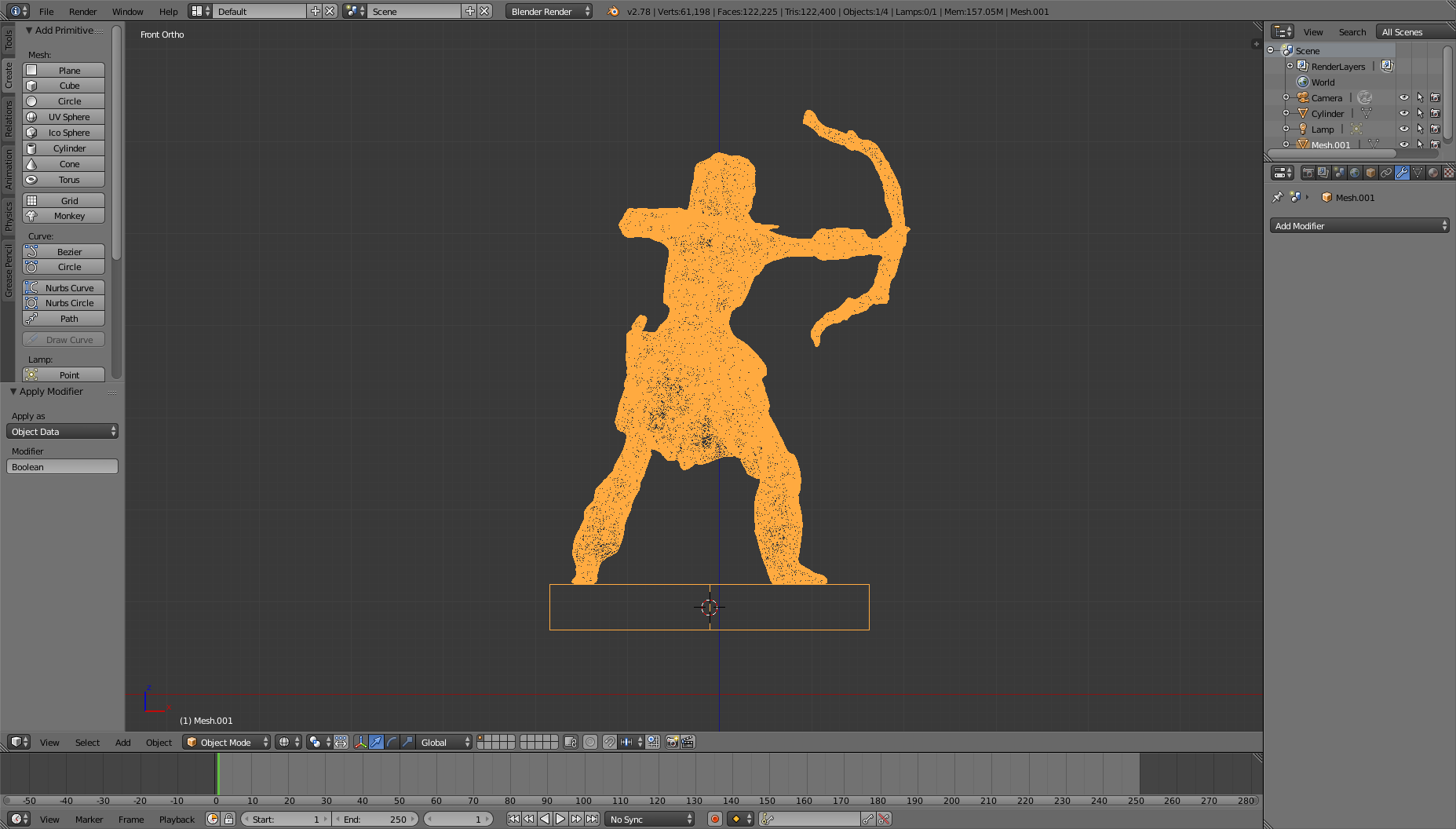This screenshot has width=1456, height=829.
Task: Click the pivot point selector icon
Action: 318,742
